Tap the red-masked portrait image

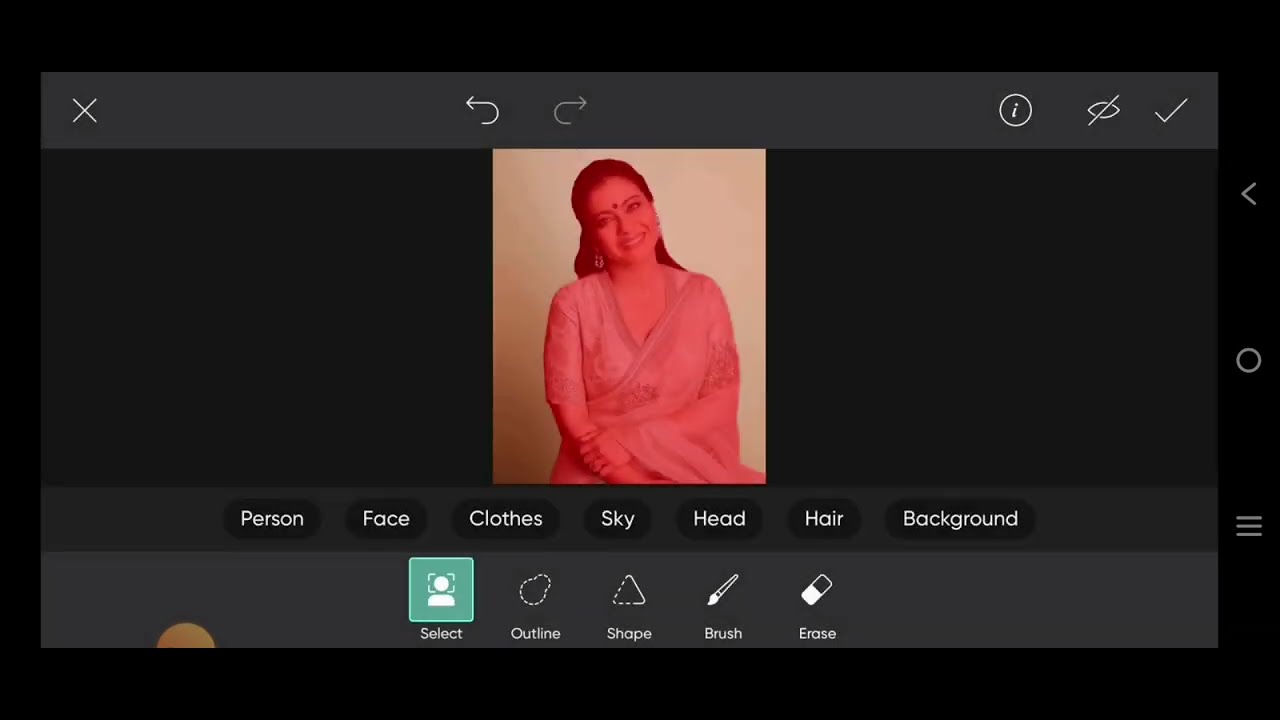coord(629,316)
